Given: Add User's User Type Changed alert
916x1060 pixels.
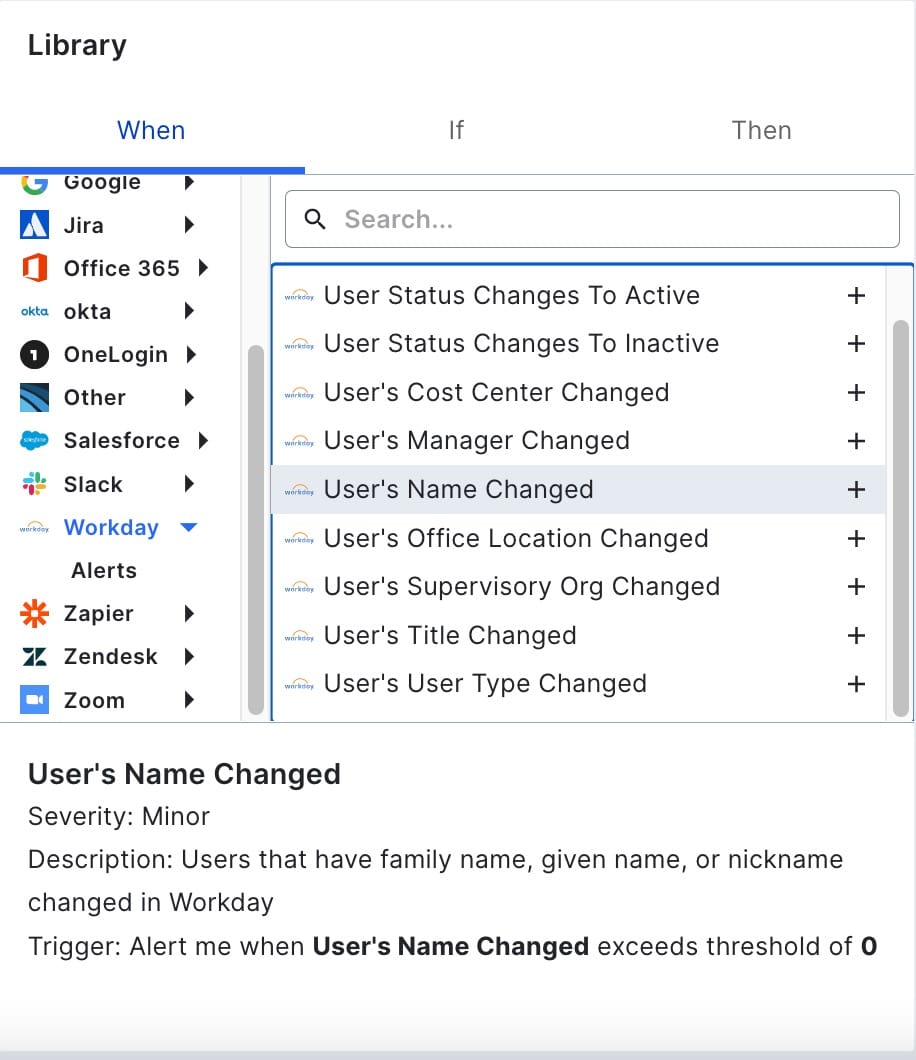Looking at the screenshot, I should (857, 683).
